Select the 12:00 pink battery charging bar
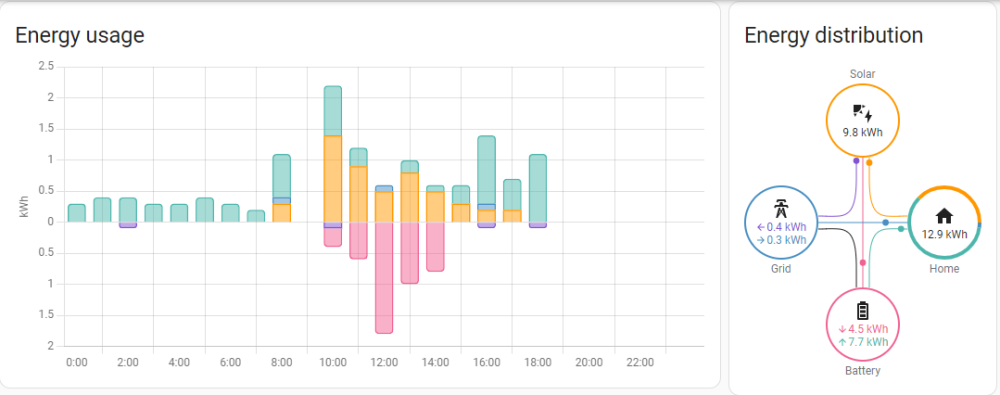1000x395 pixels. click(384, 278)
